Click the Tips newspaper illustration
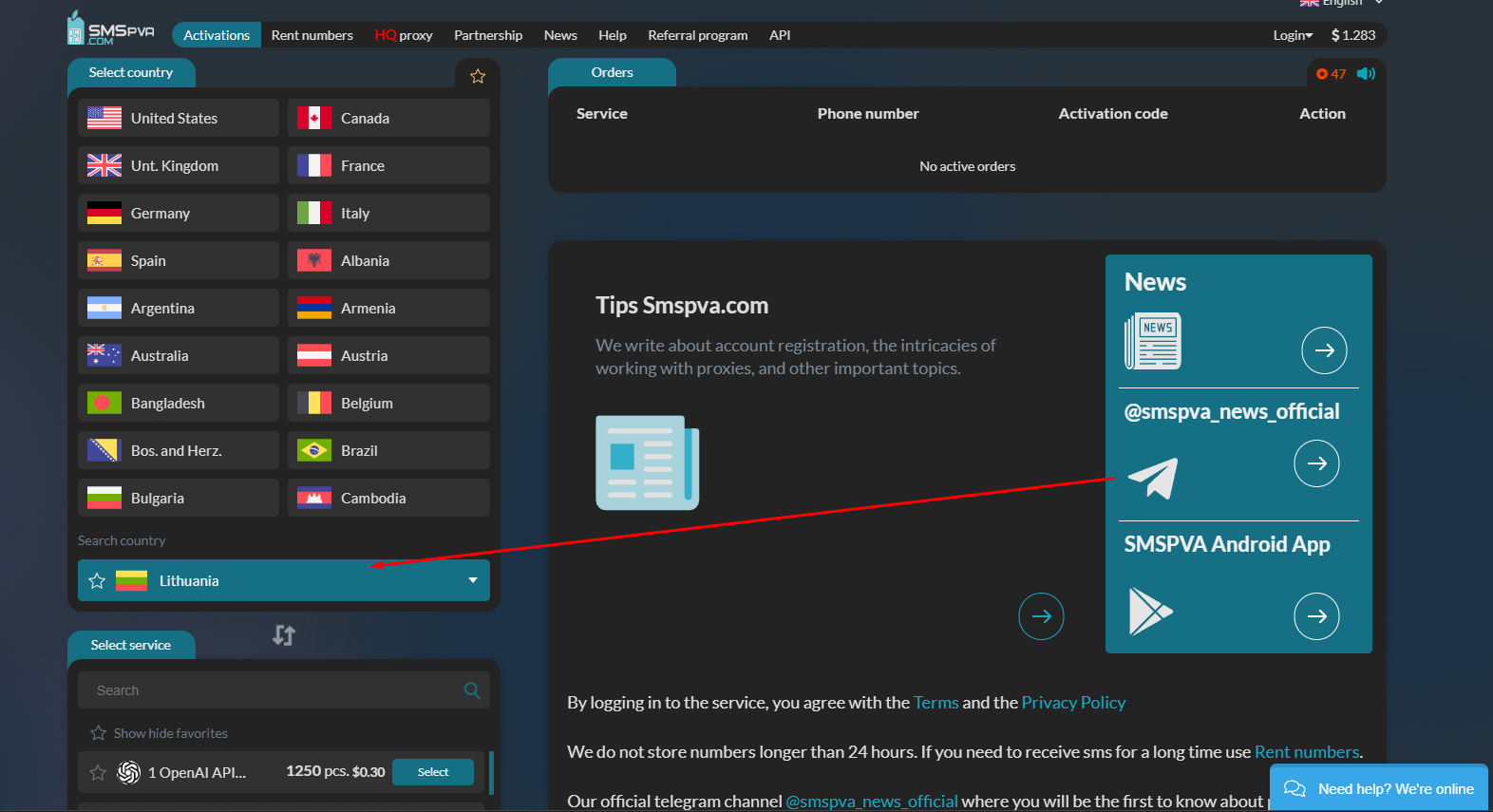This screenshot has height=812, width=1493. pos(648,463)
